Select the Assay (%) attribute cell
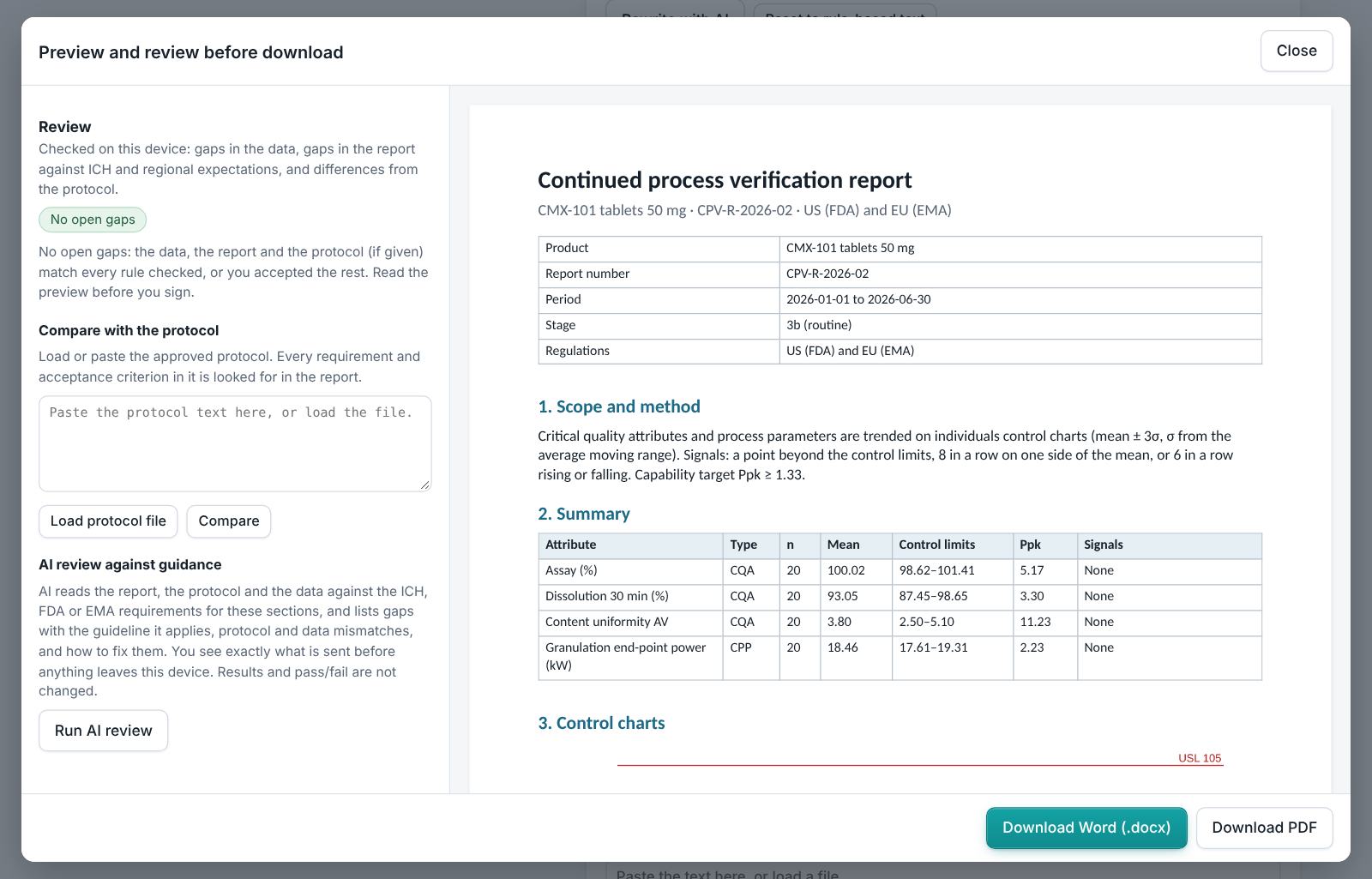Screen dimensions: 1372x879 [630, 571]
